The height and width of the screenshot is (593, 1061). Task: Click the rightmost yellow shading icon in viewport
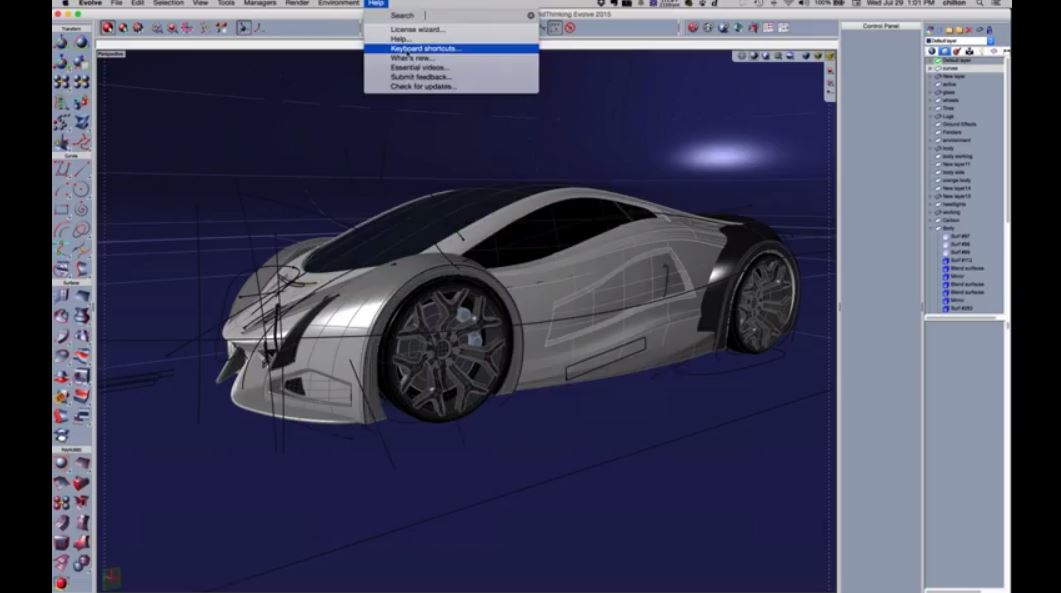(x=830, y=56)
